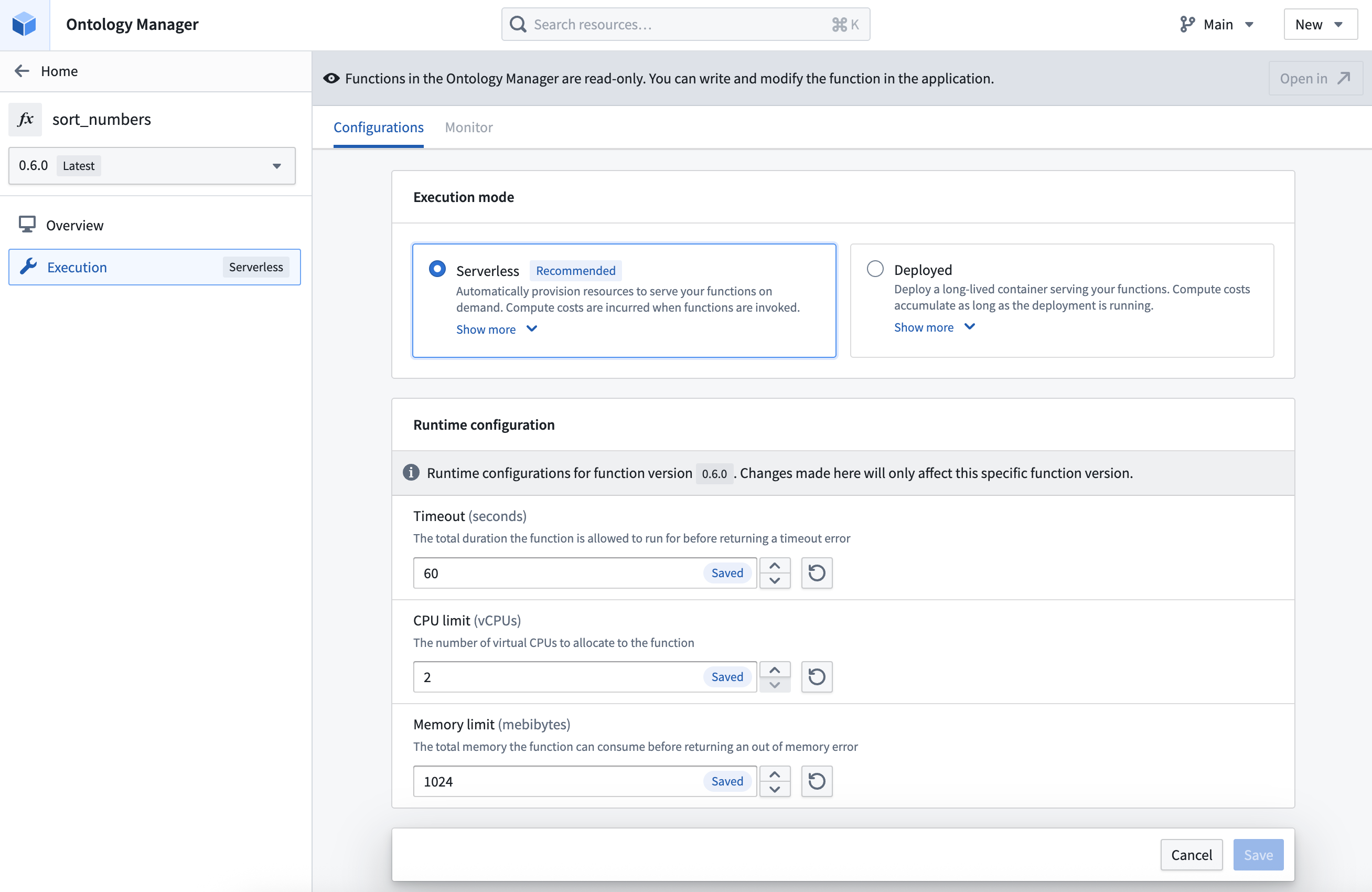Image resolution: width=1372 pixels, height=892 pixels.
Task: Increase Timeout using the up stepper arrow
Action: coord(775,565)
